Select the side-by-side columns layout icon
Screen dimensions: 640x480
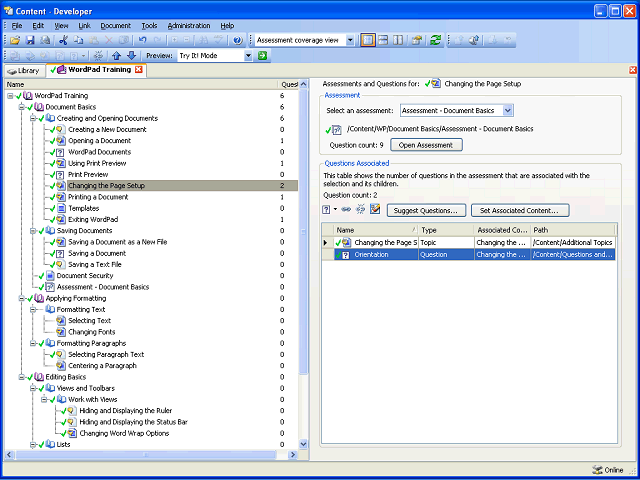[398, 40]
